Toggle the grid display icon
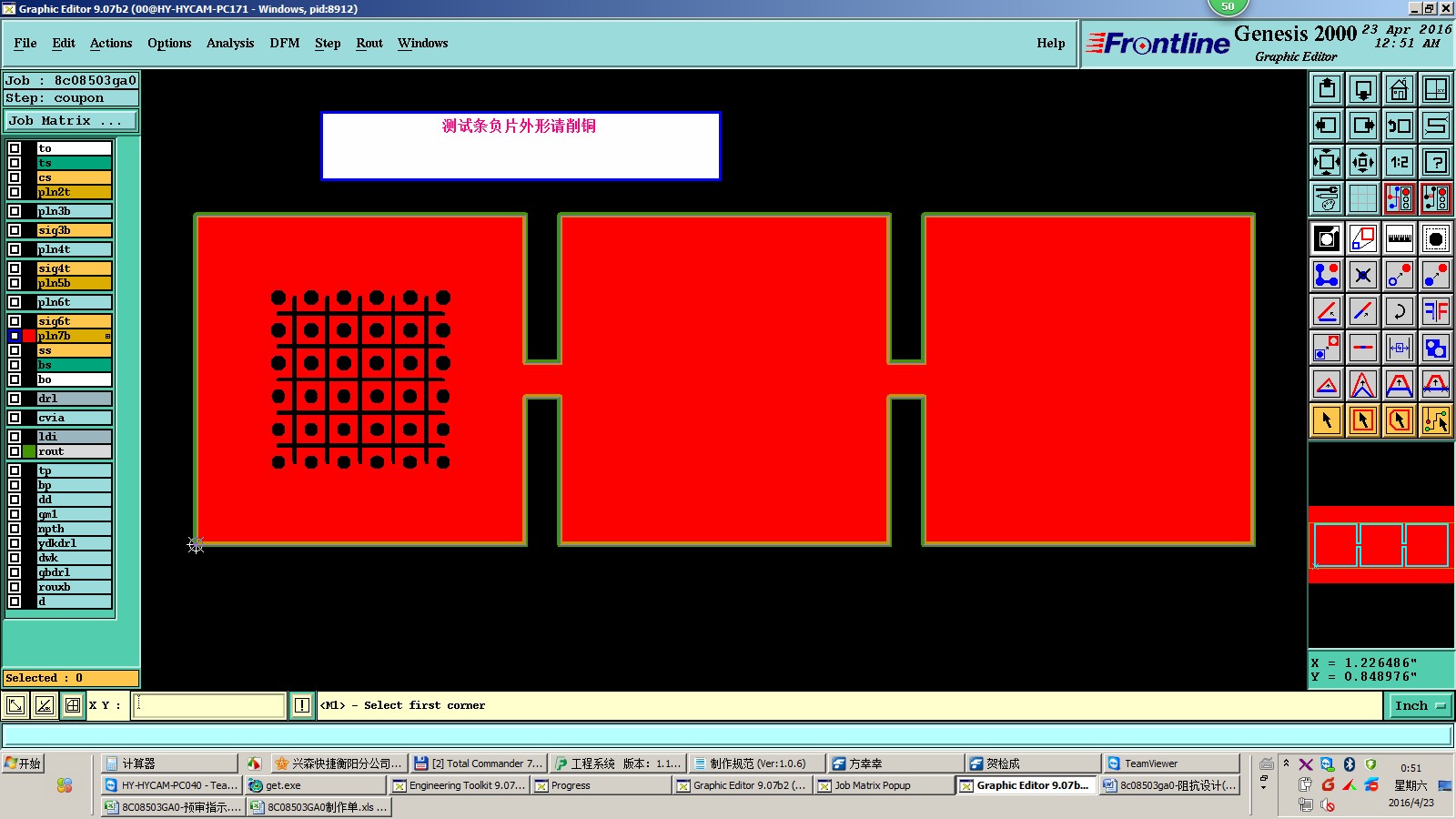 point(1363,198)
